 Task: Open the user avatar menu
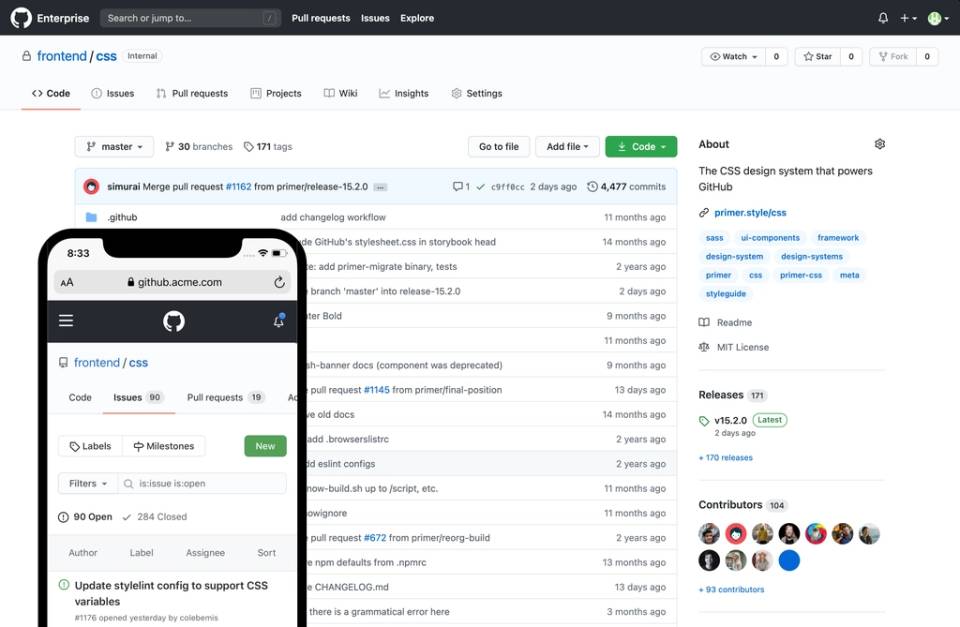point(938,18)
